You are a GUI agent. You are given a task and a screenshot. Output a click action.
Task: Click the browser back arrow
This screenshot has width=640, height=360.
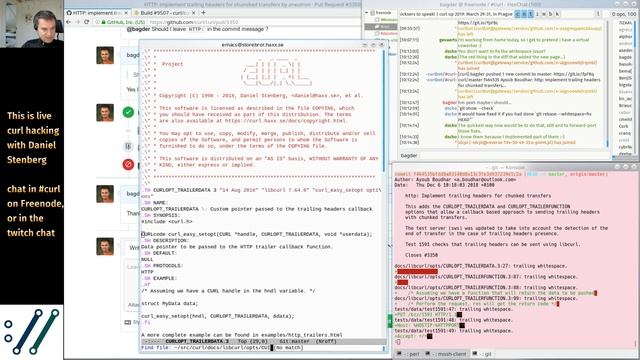coord(69,22)
